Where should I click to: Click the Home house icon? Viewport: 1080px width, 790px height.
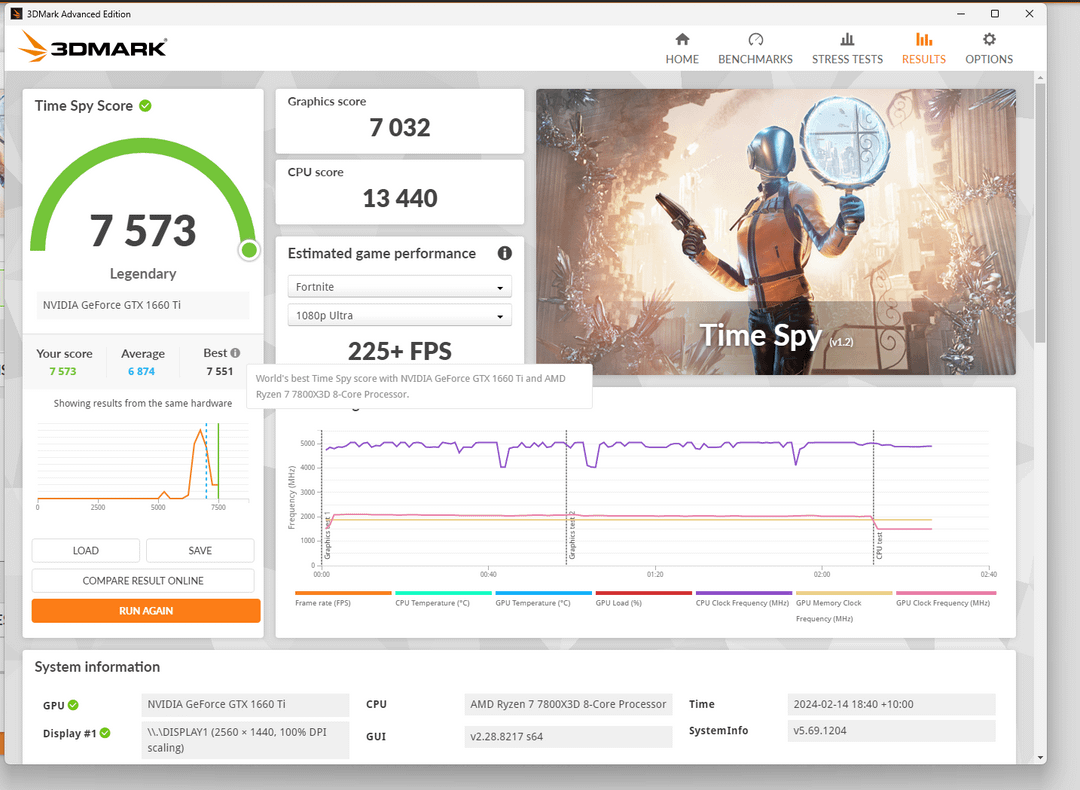point(682,39)
